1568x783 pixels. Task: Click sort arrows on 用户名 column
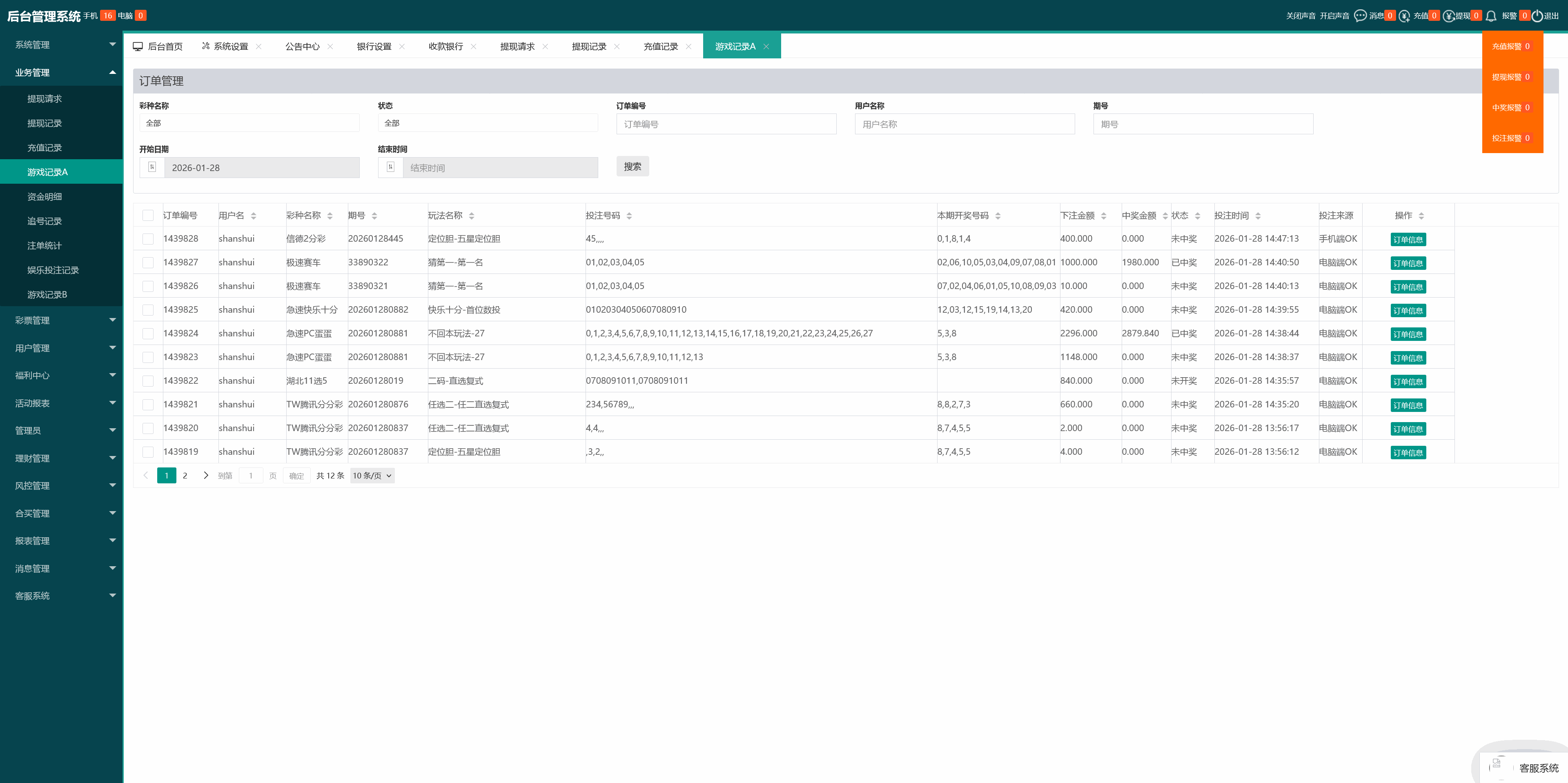coord(253,216)
